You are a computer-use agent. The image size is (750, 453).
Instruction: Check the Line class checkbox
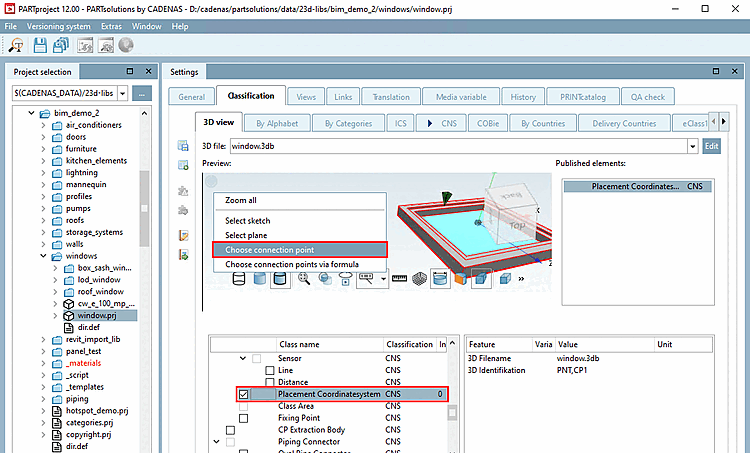coord(270,371)
